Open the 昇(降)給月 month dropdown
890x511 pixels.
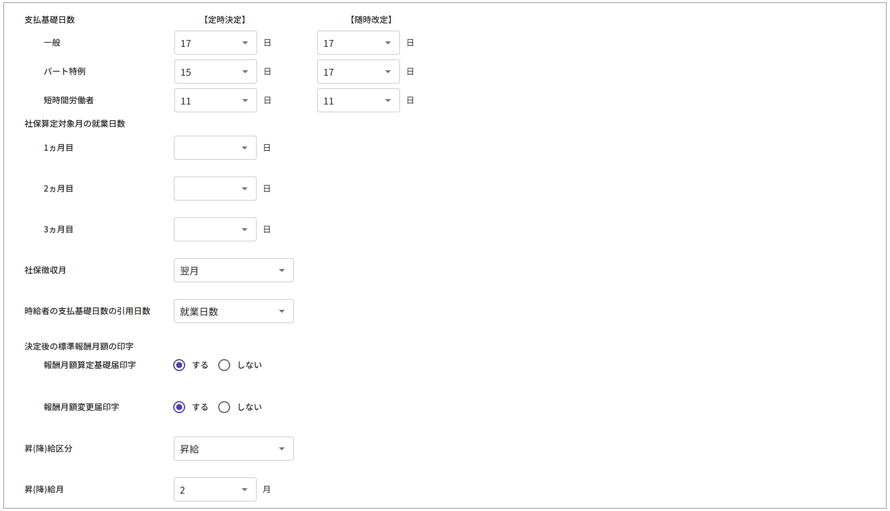(x=215, y=490)
